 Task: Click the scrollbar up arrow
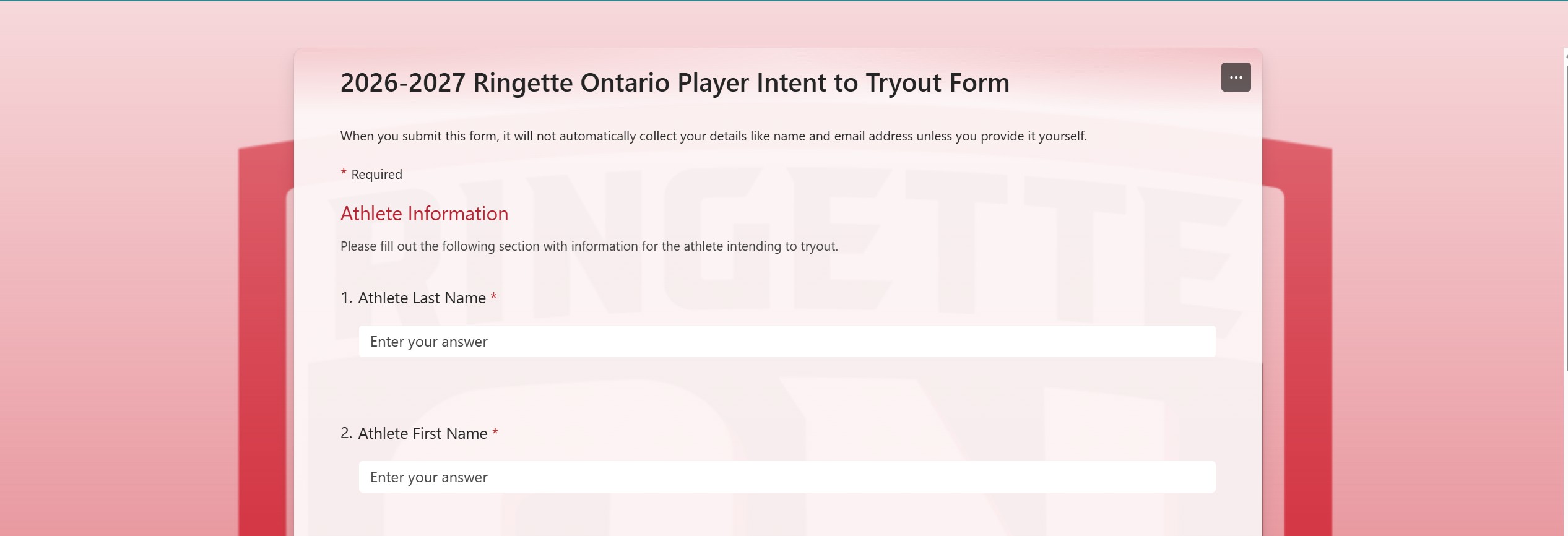click(1566, 56)
